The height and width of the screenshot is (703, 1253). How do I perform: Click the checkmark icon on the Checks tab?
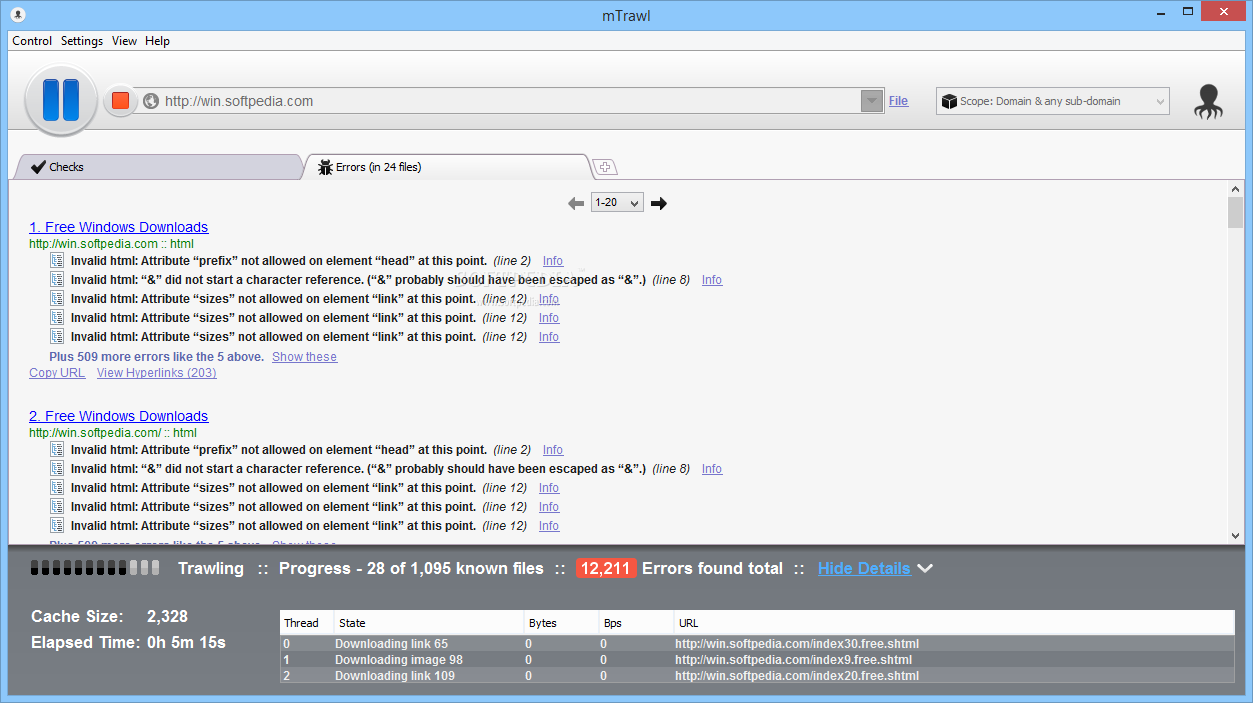pyautogui.click(x=38, y=167)
